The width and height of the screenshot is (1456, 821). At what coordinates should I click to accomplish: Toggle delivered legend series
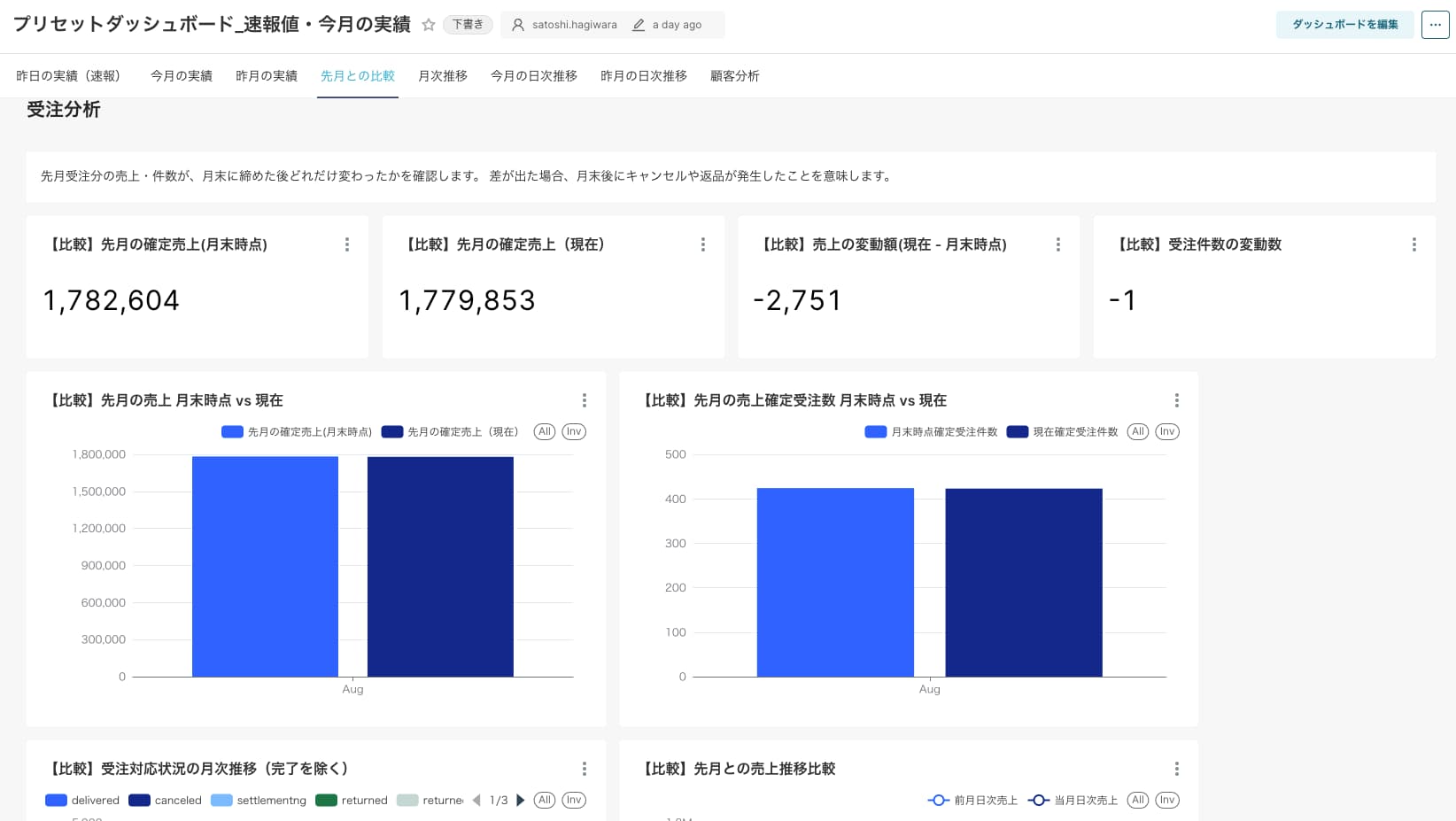pos(82,800)
